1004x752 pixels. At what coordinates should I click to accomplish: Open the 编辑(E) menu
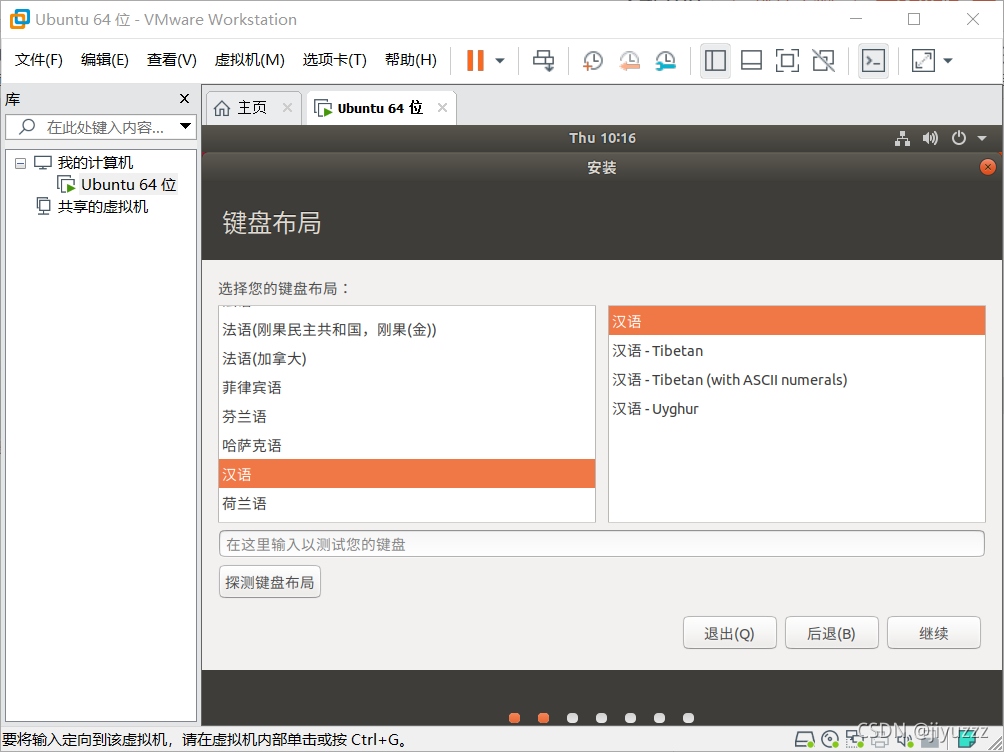tap(104, 60)
